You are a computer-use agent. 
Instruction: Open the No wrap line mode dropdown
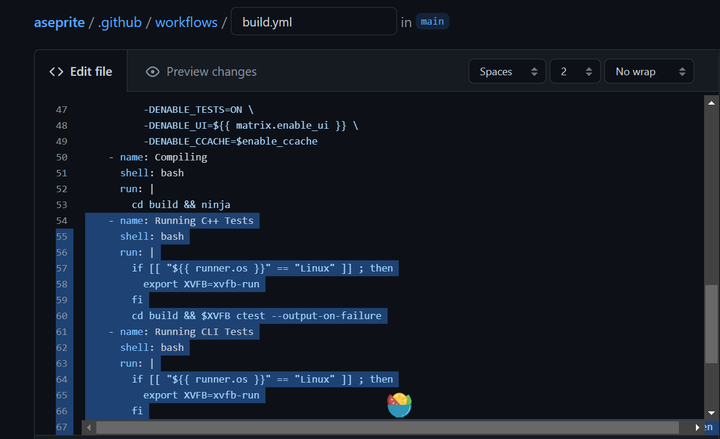coord(648,72)
